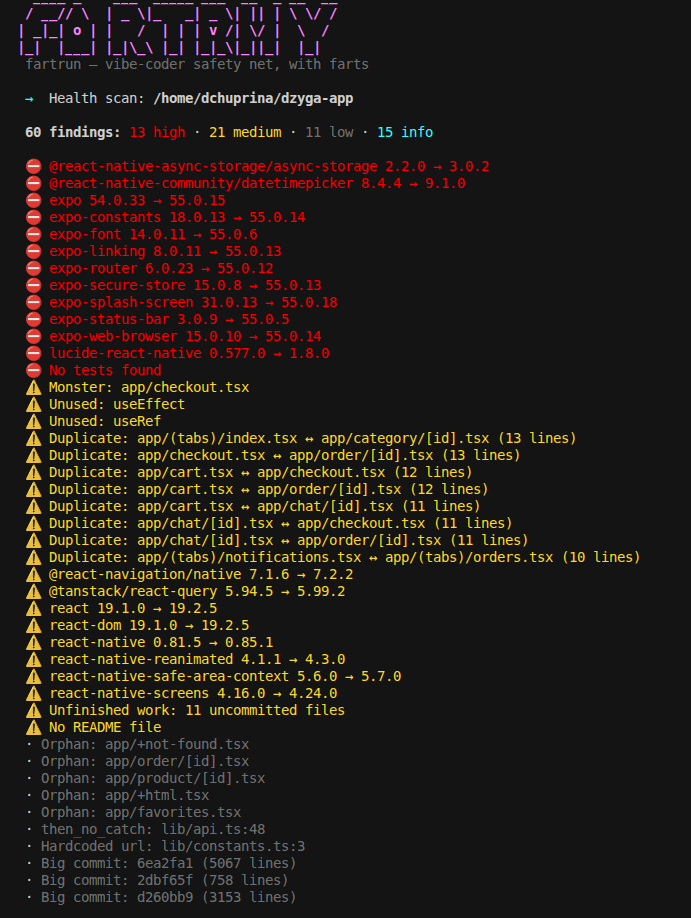Click 'Monster: app/checkout.tsx' text
The height and width of the screenshot is (918, 691).
149,387
